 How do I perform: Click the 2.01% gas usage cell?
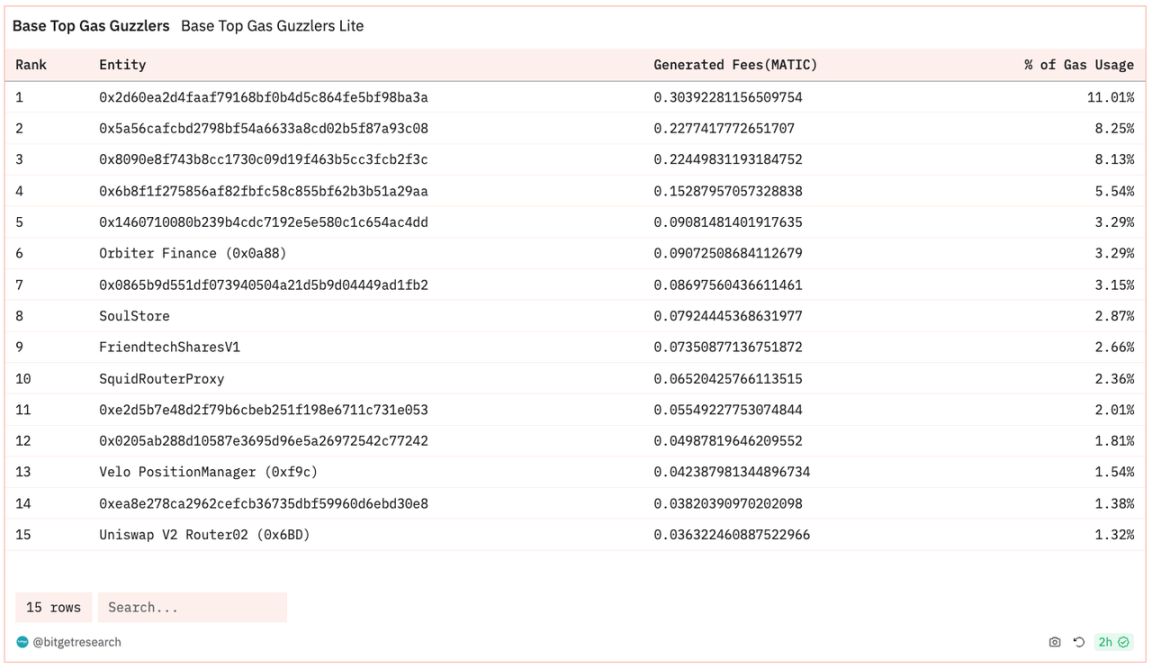(x=1115, y=410)
